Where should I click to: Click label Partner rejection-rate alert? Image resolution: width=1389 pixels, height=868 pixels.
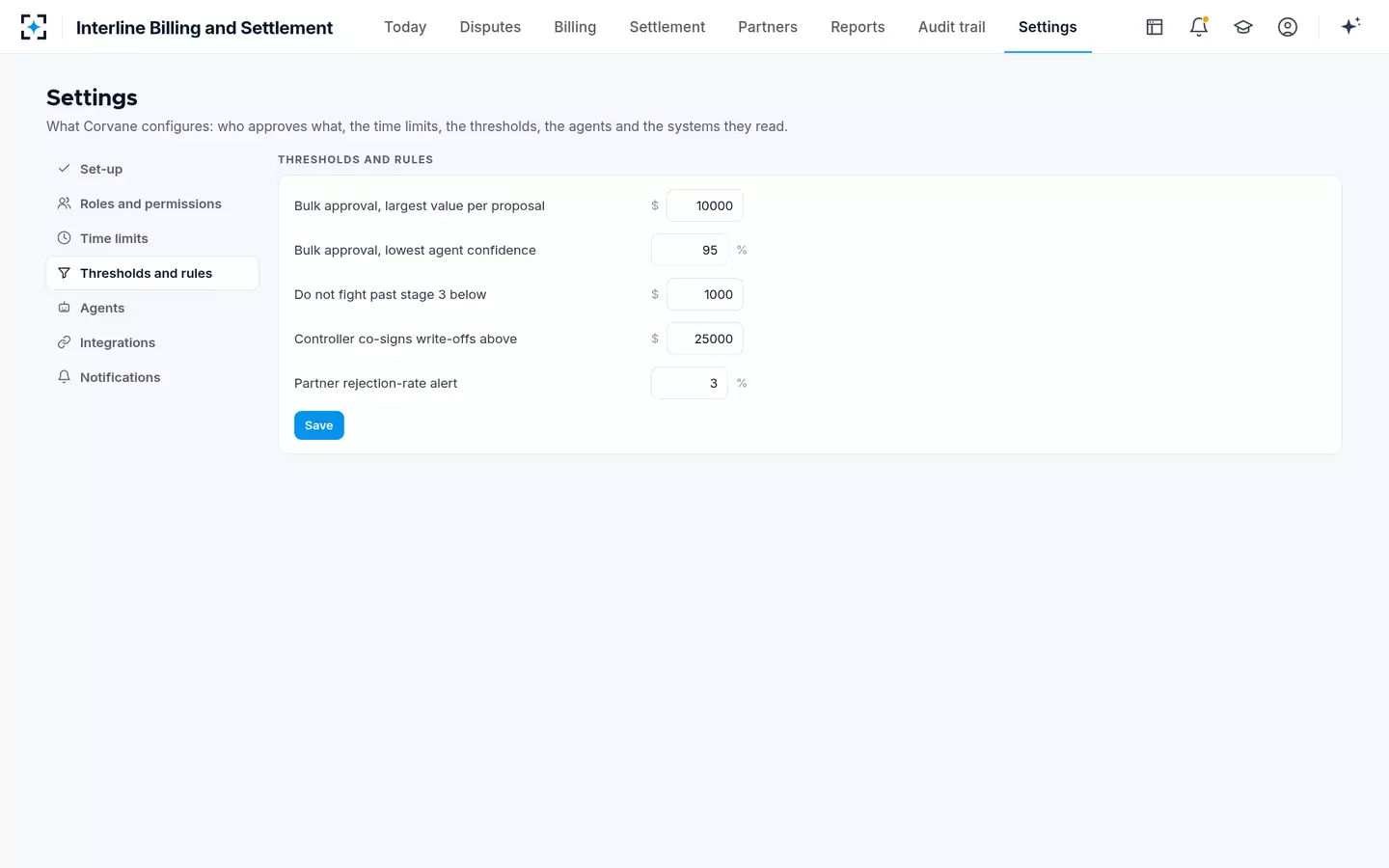pyautogui.click(x=375, y=383)
